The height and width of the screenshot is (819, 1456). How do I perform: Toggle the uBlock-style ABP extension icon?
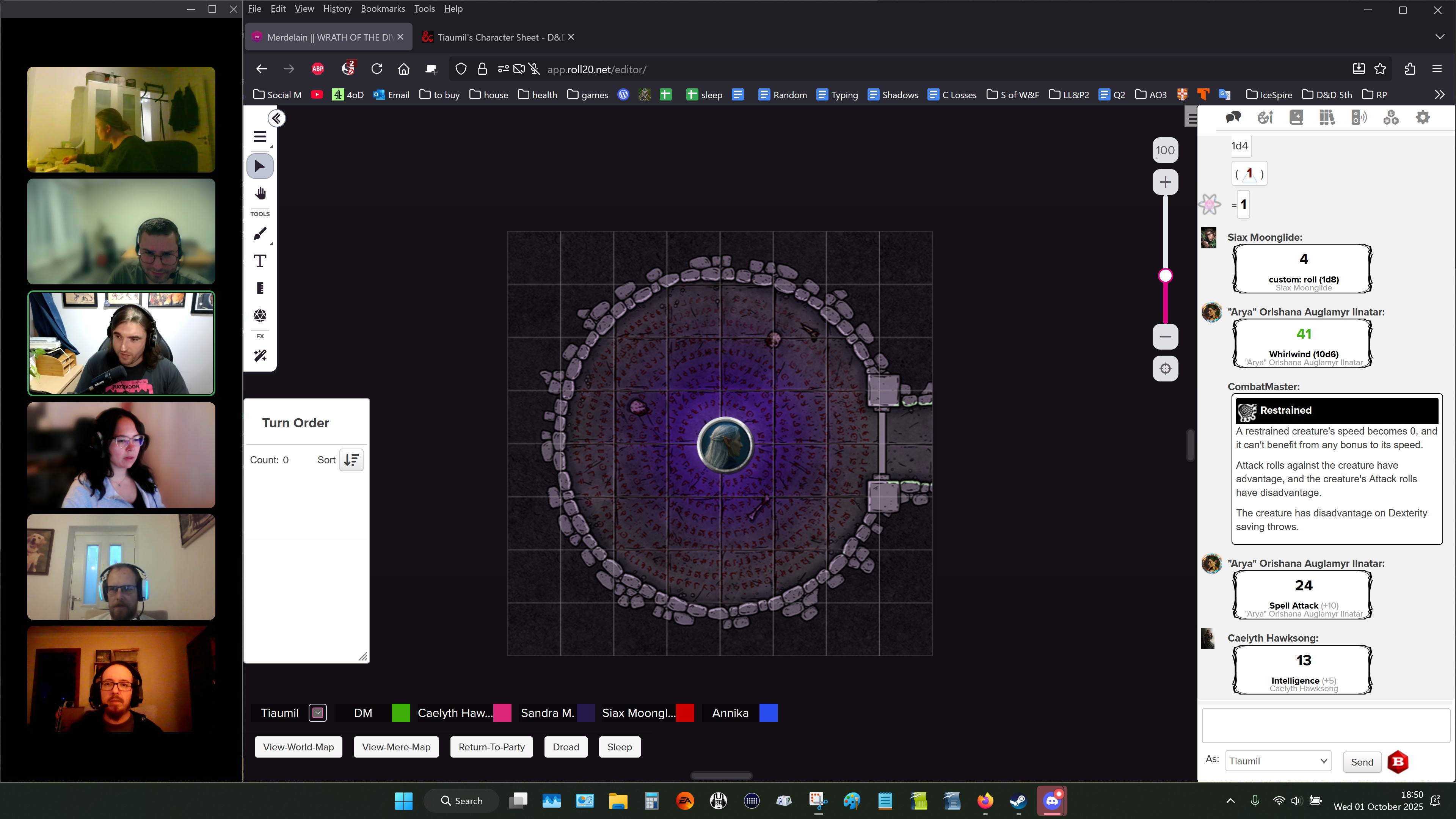(x=318, y=69)
